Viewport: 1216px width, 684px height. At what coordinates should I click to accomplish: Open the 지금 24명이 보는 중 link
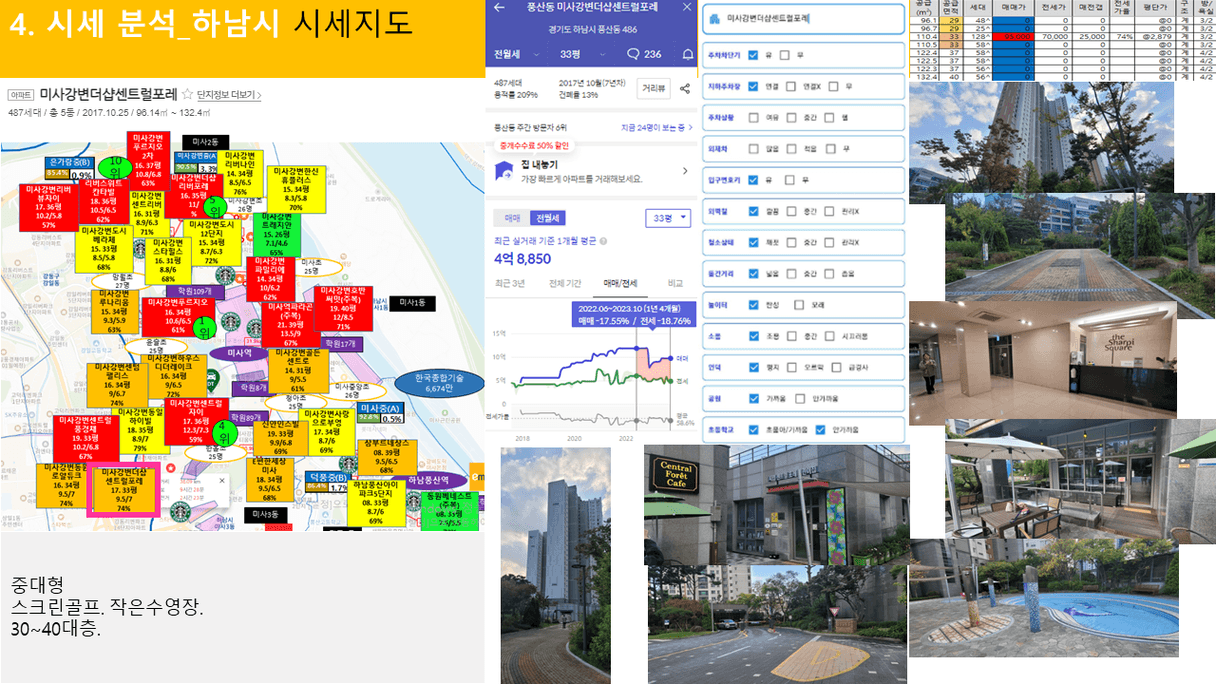click(x=657, y=128)
